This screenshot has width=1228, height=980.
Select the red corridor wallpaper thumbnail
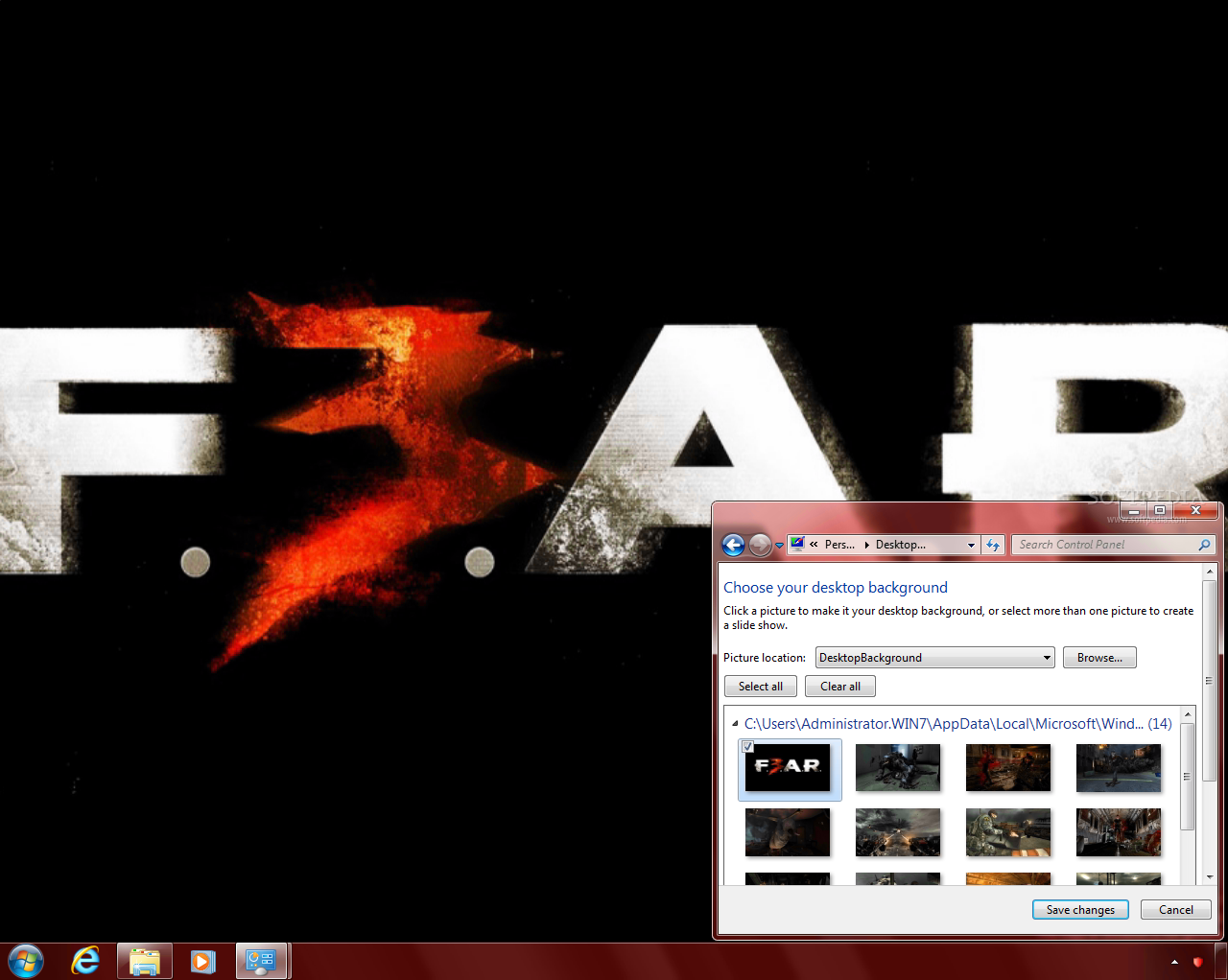1119,832
